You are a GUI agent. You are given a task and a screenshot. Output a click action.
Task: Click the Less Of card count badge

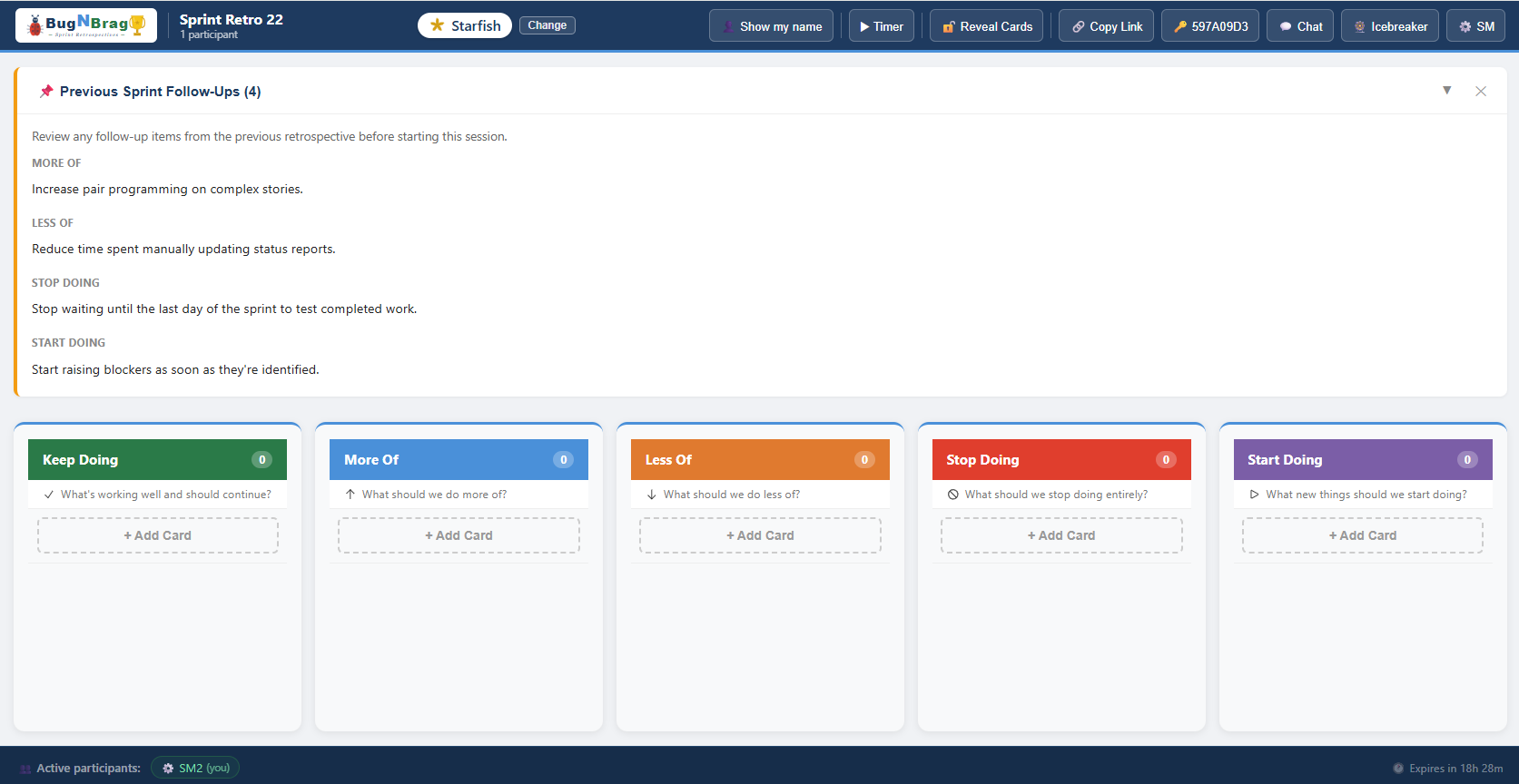click(864, 460)
